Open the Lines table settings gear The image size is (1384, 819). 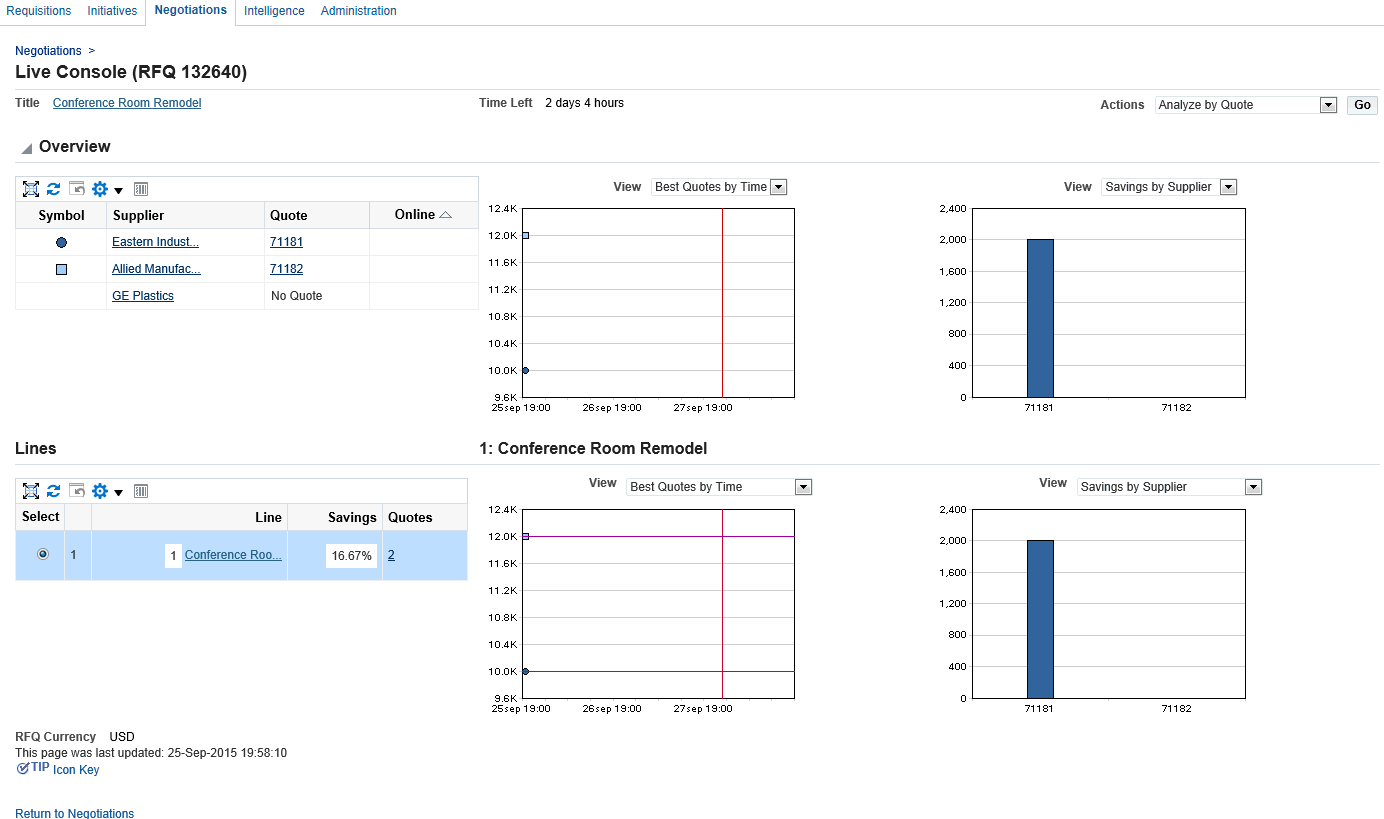(x=100, y=491)
